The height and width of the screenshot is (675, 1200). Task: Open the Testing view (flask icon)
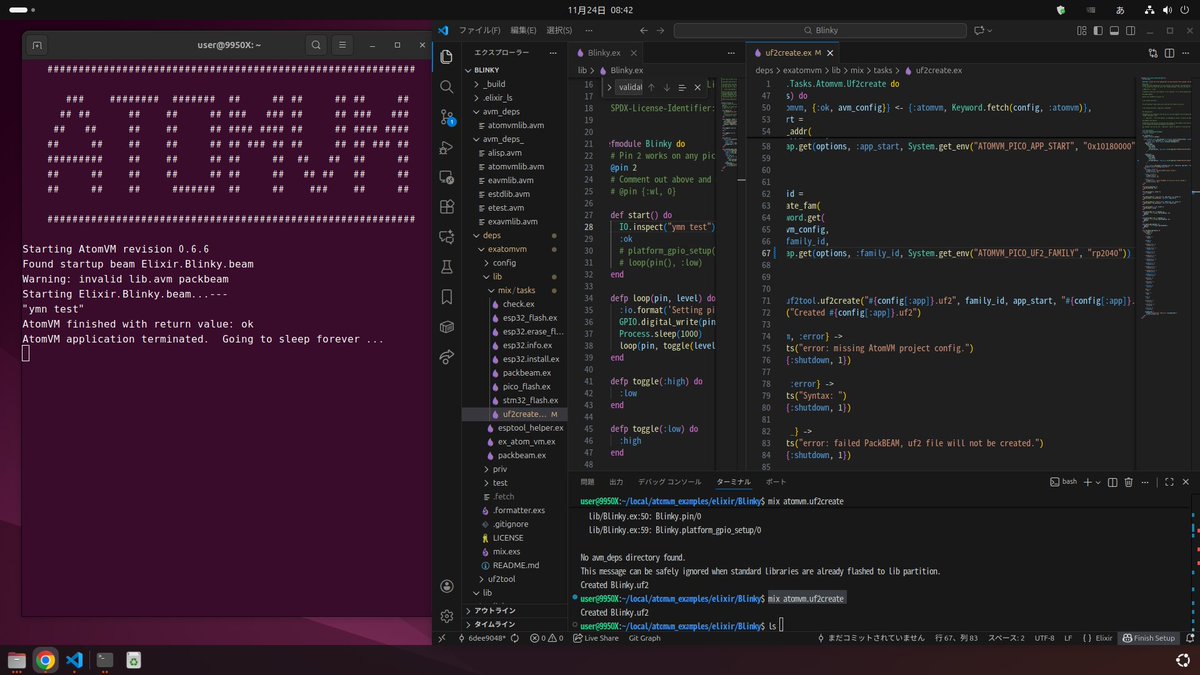click(446, 267)
